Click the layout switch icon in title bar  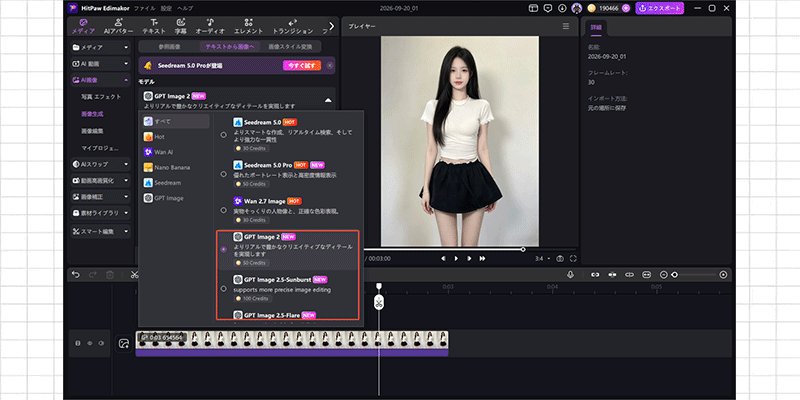[x=533, y=8]
